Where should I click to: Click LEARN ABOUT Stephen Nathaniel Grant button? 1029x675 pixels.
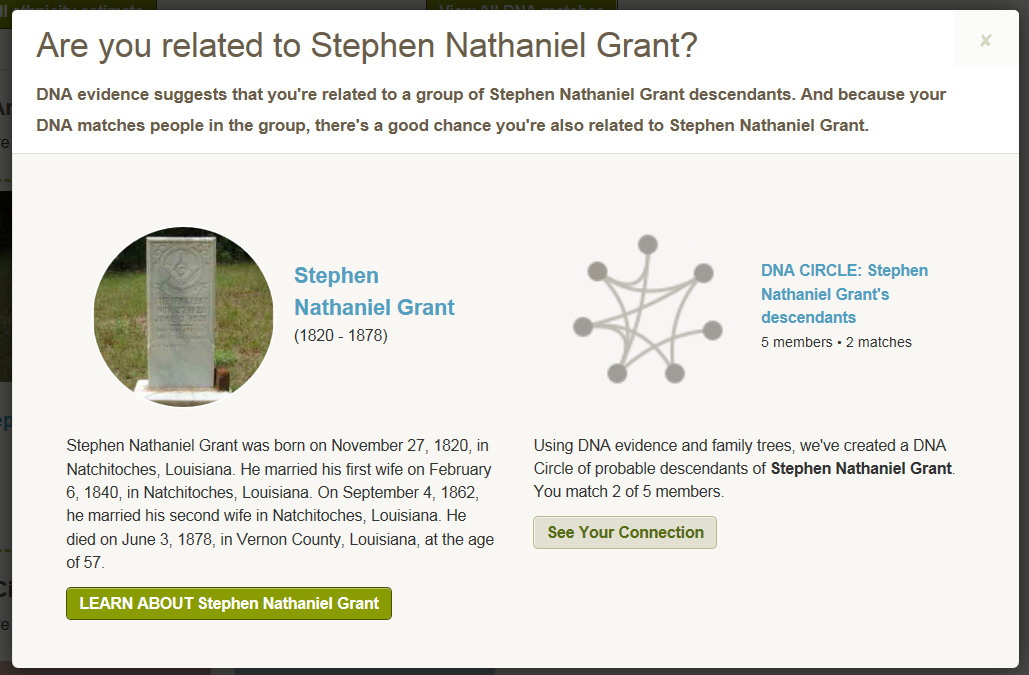229,603
